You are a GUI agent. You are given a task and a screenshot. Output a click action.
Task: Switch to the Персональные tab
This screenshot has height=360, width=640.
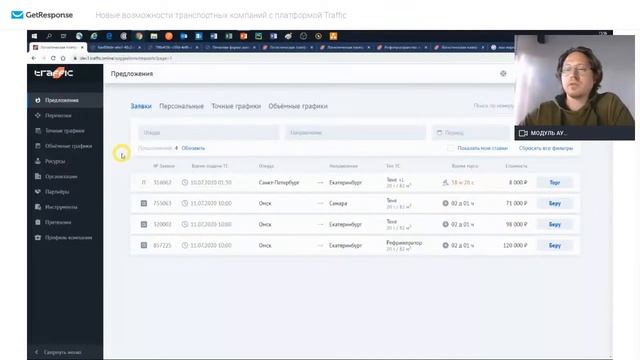click(181, 106)
